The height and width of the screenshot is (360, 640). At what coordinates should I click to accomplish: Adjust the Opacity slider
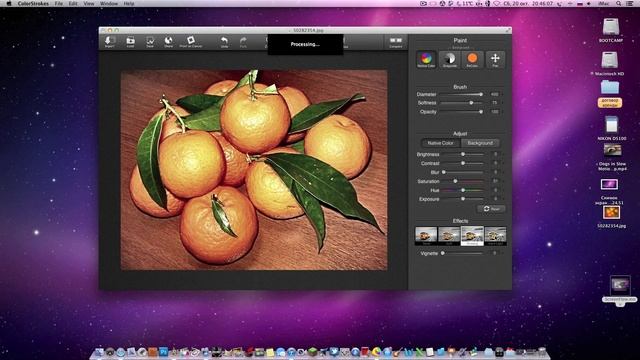pyautogui.click(x=462, y=111)
